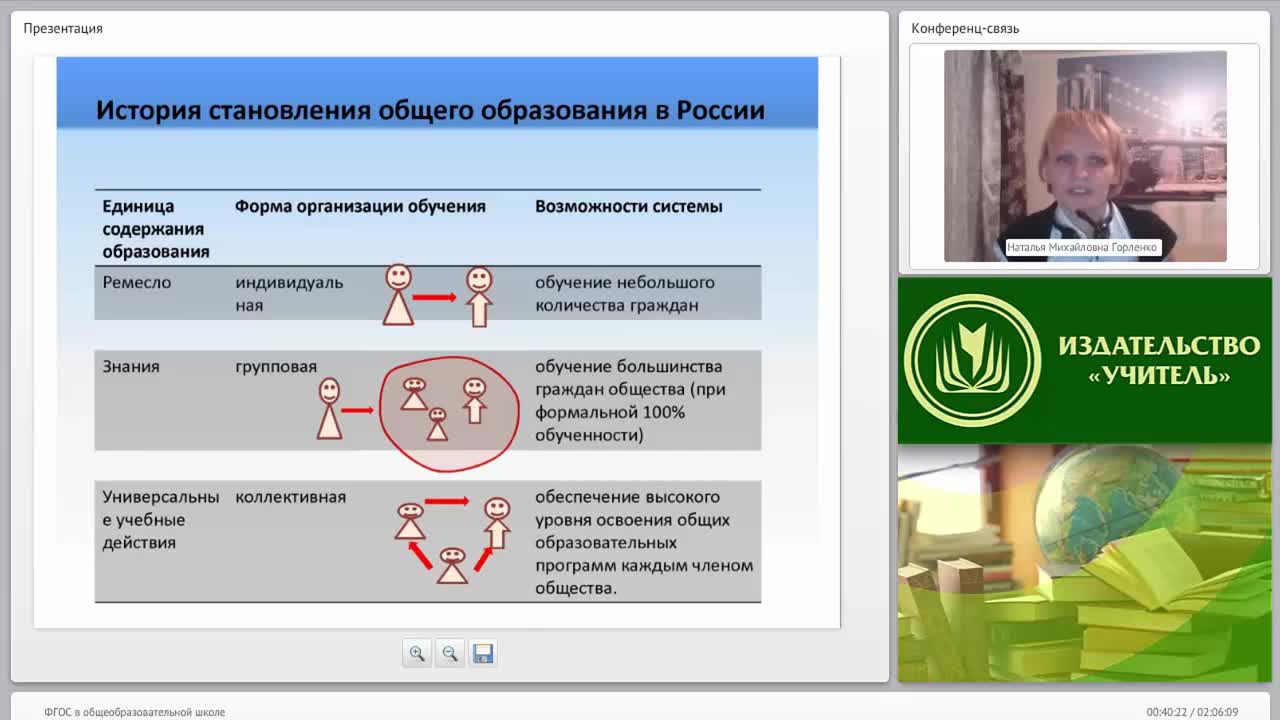Click the text обучение большинства граждан общества
The width and height of the screenshot is (1280, 720).
coord(630,400)
